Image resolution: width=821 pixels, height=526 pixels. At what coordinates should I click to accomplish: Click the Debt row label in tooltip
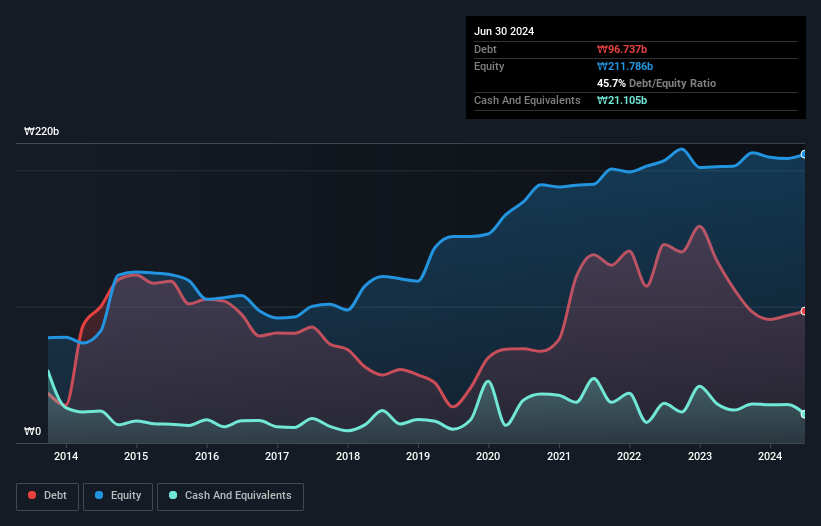click(x=485, y=49)
